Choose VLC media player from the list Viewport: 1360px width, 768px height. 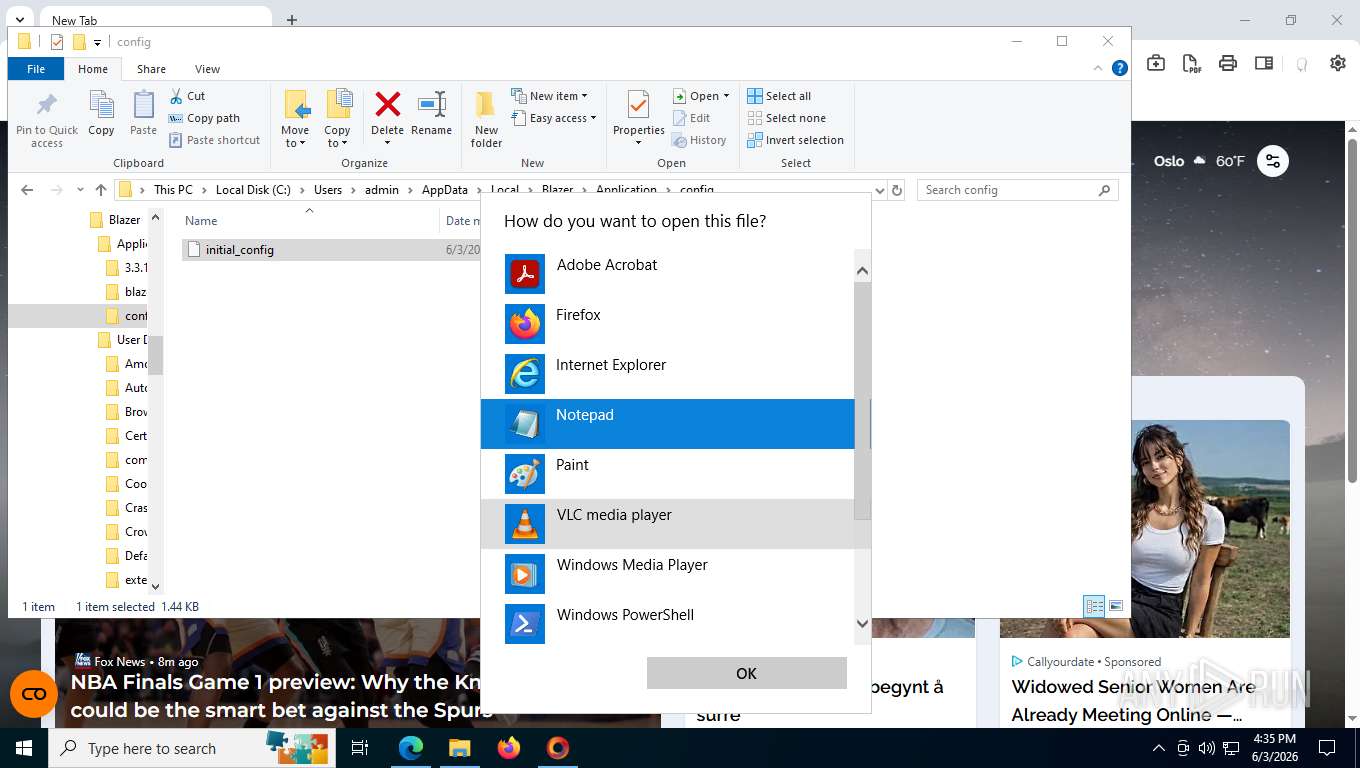pyautogui.click(x=667, y=523)
